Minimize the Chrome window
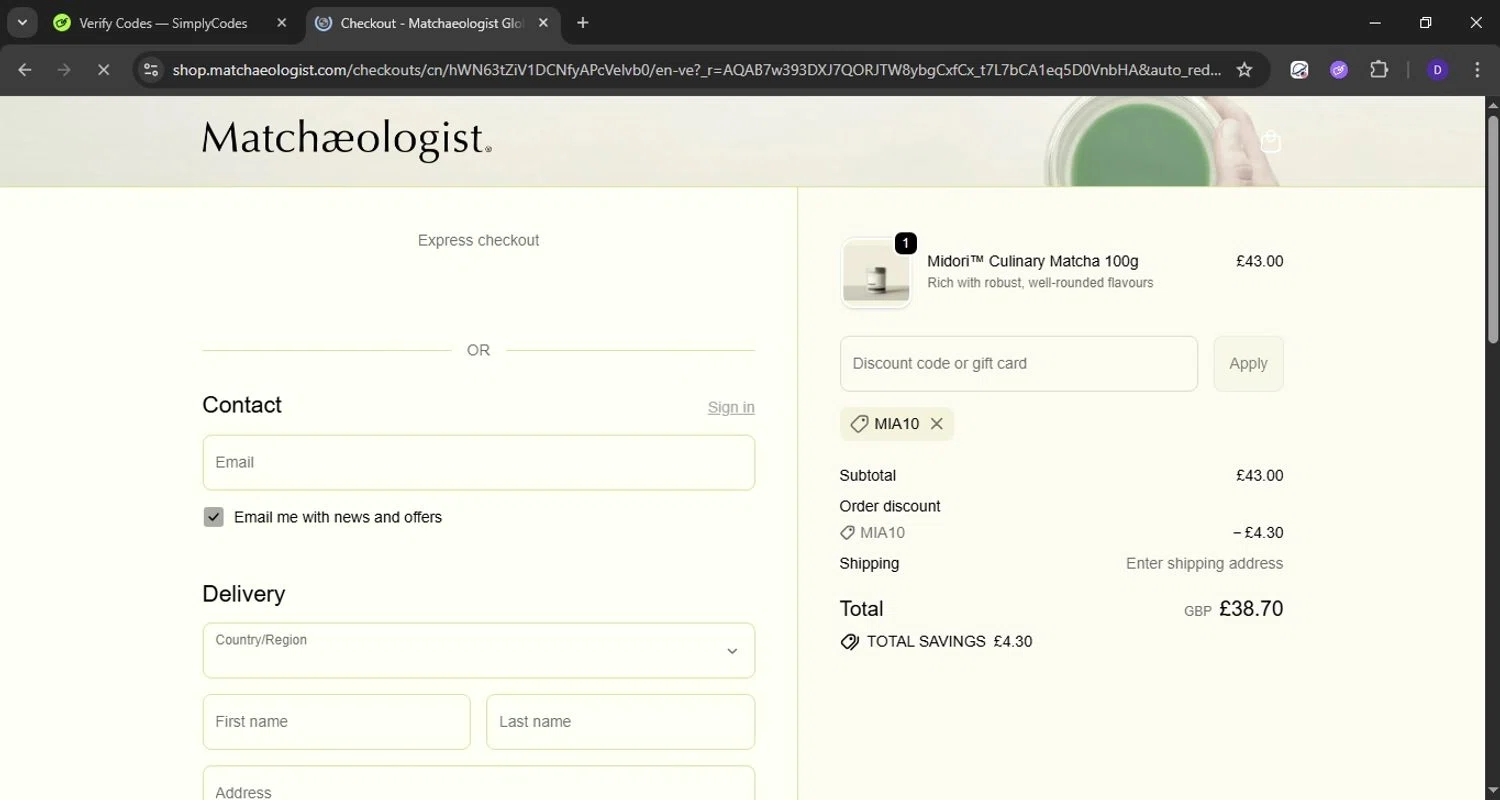This screenshot has width=1500, height=800. [x=1375, y=22]
